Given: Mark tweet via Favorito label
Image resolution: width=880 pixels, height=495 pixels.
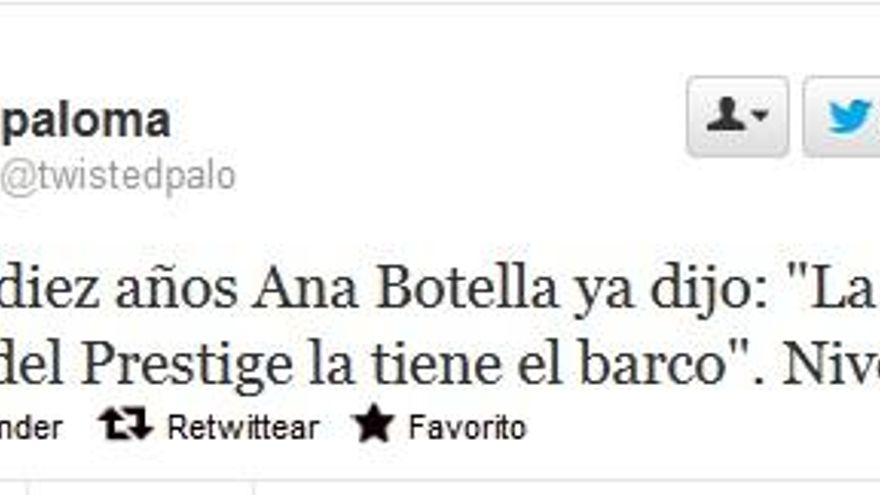Looking at the screenshot, I should click(x=467, y=427).
